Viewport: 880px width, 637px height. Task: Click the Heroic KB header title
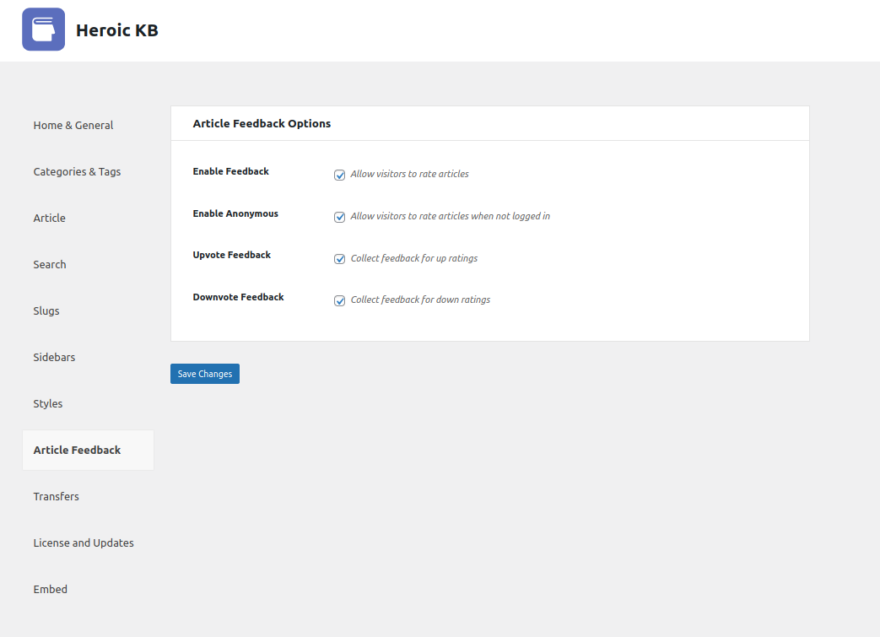[x=116, y=30]
